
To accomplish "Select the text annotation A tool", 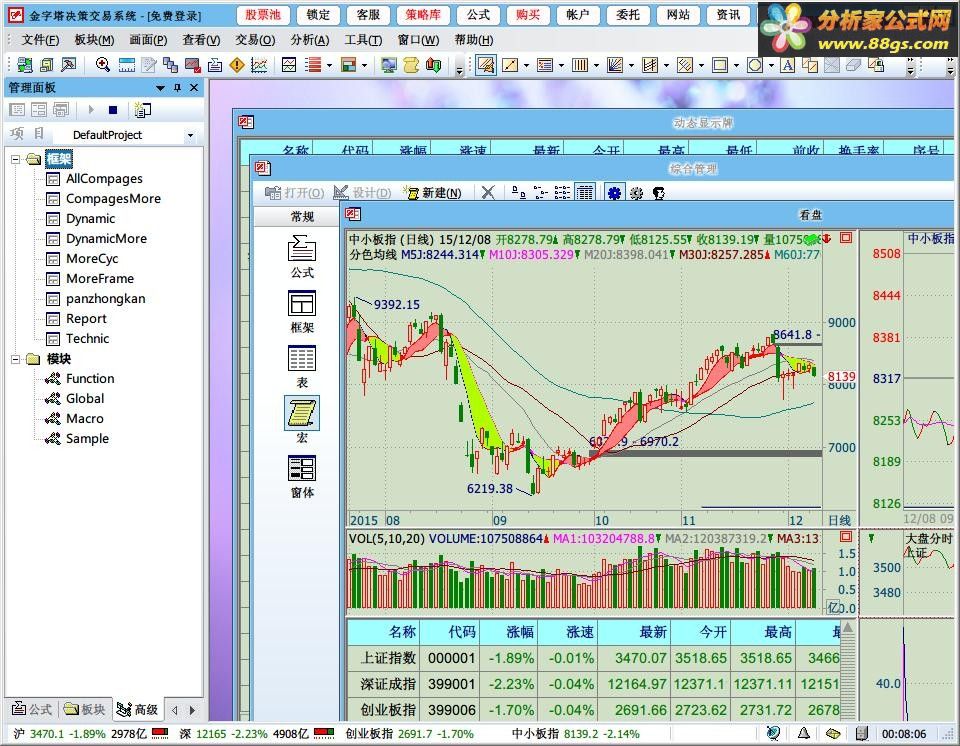I will pos(787,65).
